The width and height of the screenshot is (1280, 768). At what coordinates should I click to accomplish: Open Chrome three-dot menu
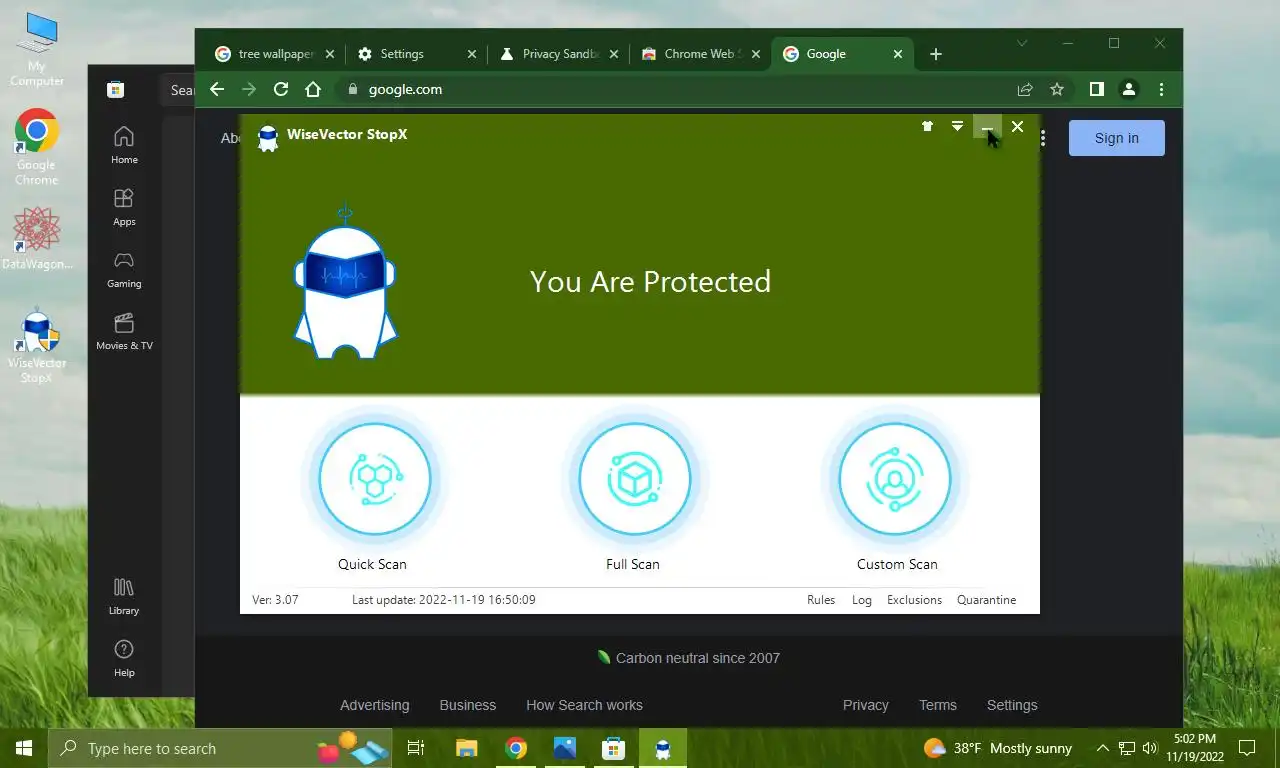point(1161,89)
